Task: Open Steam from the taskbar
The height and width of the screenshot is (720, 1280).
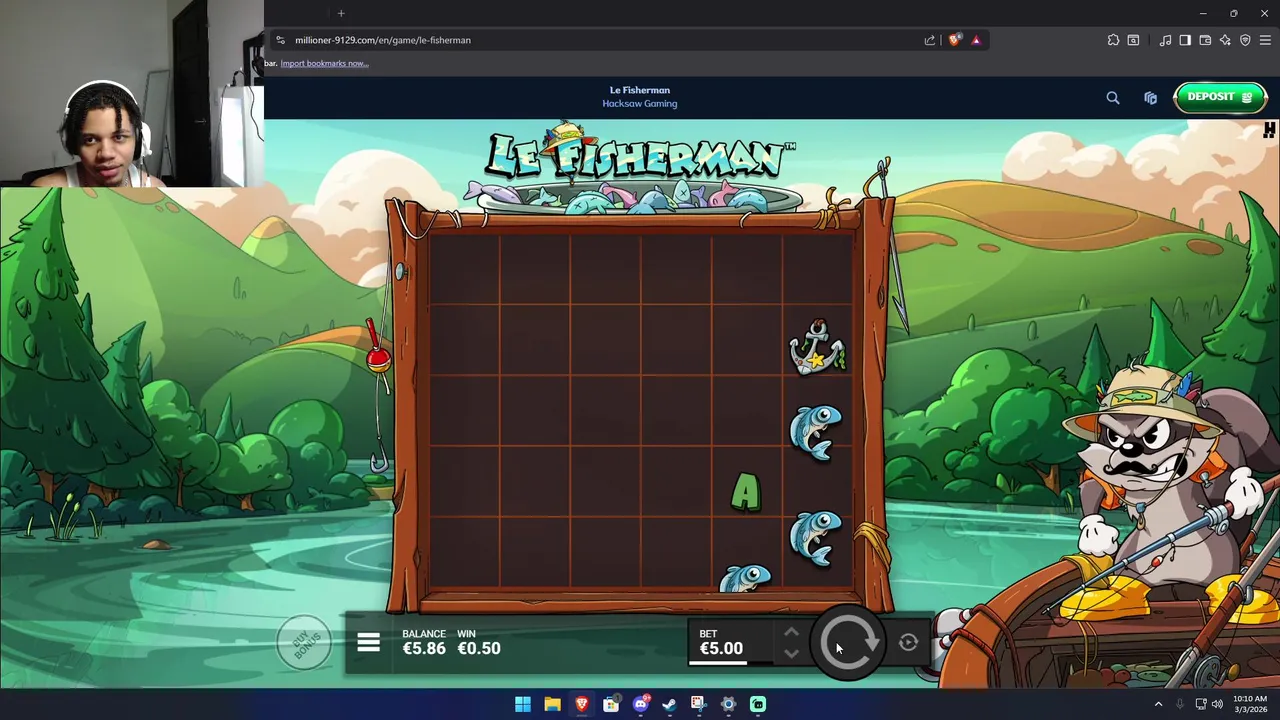Action: tap(669, 704)
